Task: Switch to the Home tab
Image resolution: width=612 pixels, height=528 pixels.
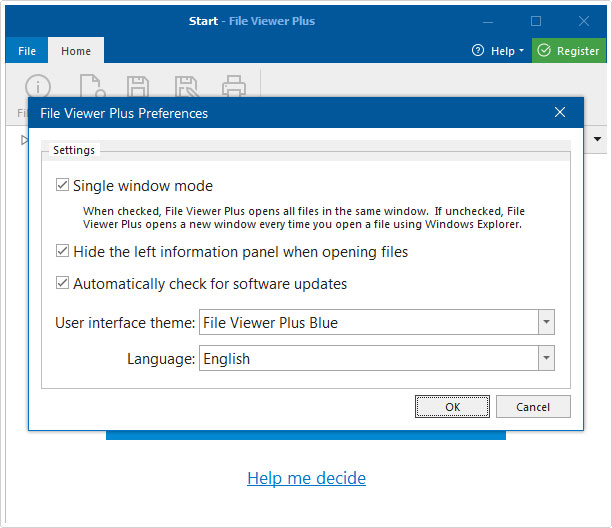Action: (x=76, y=50)
